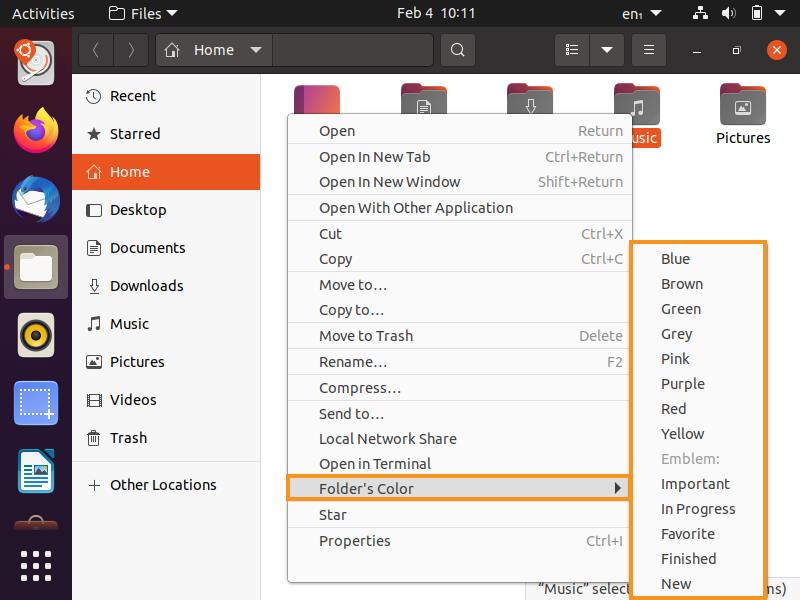Go to Downloads in sidebar
Image resolution: width=800 pixels, height=600 pixels.
click(x=146, y=286)
